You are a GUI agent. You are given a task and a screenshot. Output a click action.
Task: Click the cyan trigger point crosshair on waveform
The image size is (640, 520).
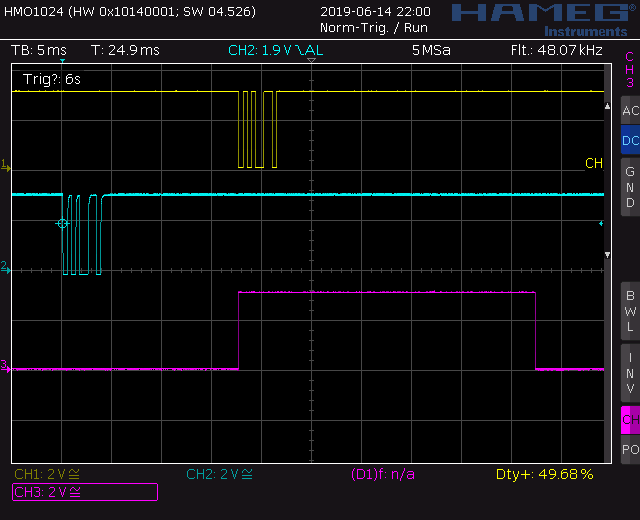(x=62, y=223)
